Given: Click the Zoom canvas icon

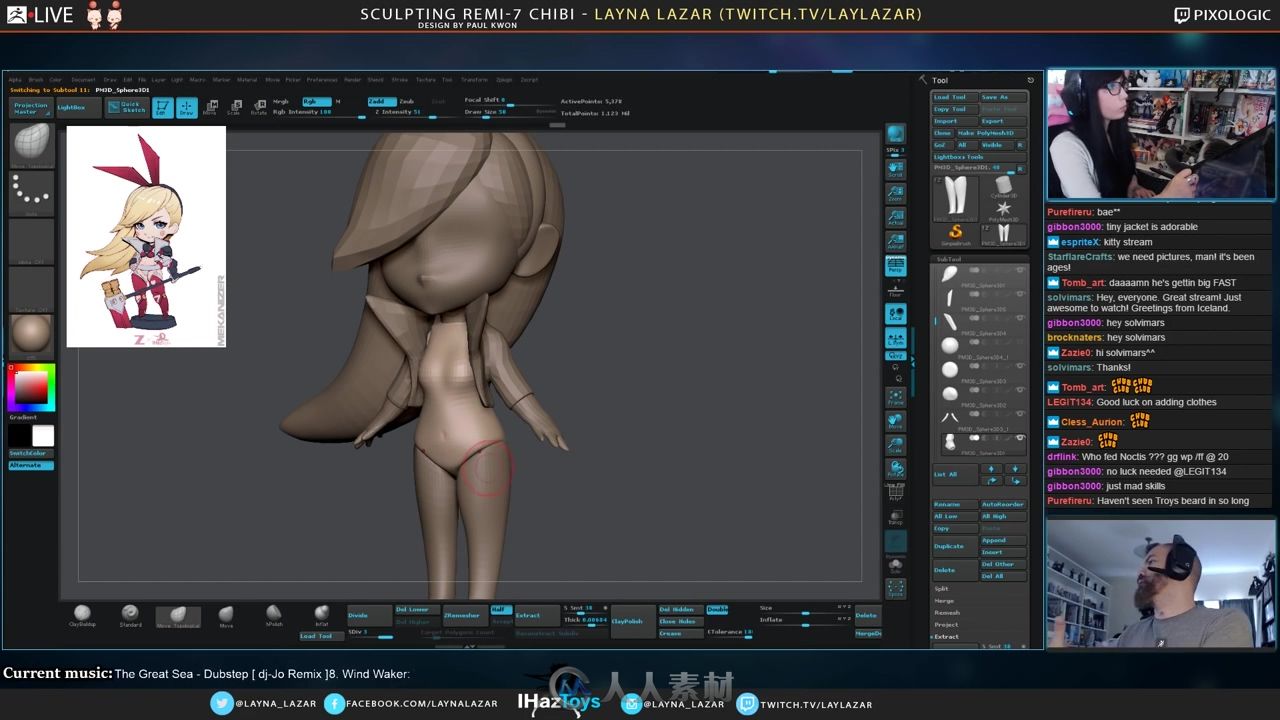Looking at the screenshot, I should tap(896, 193).
